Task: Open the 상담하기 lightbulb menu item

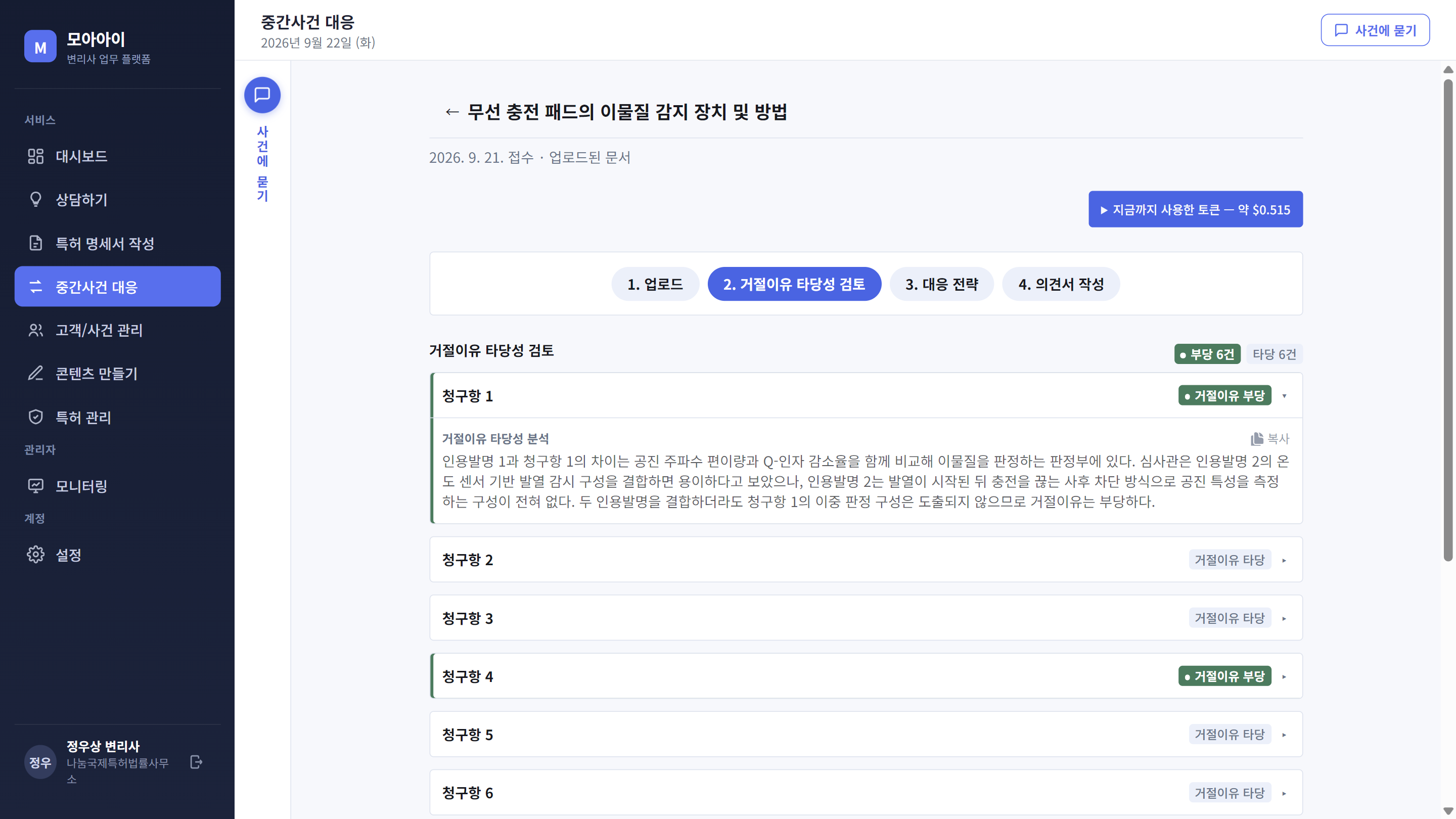Action: click(x=118, y=200)
